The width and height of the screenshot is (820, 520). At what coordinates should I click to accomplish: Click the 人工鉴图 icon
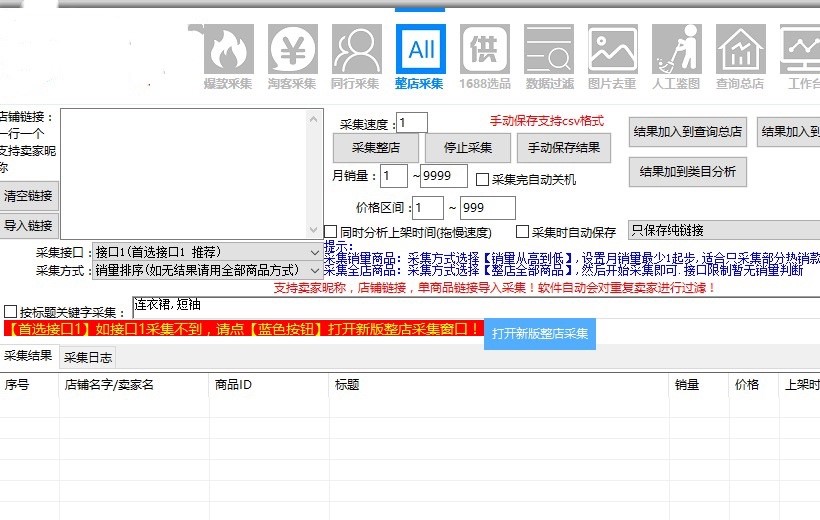point(676,49)
